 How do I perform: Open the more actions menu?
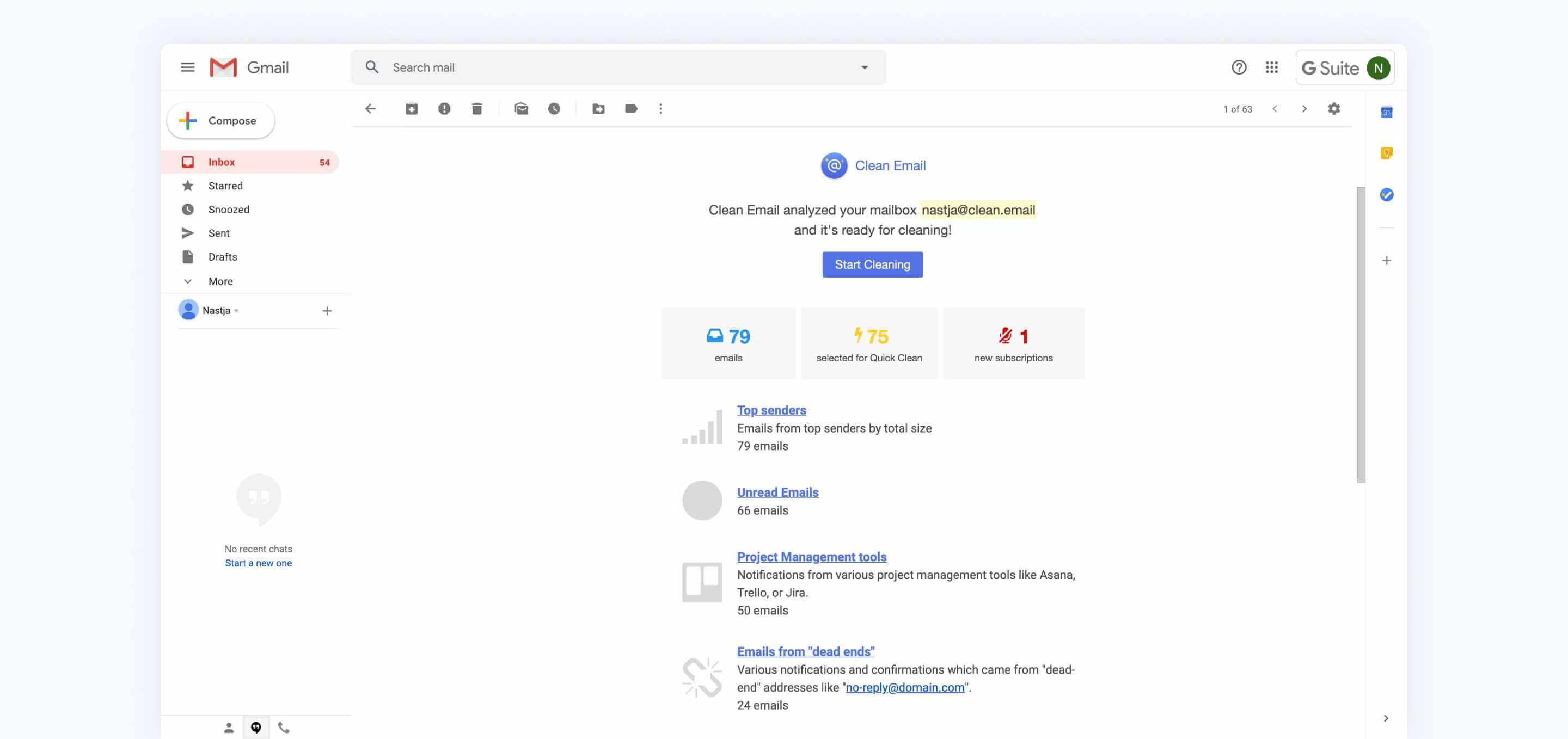click(x=660, y=108)
